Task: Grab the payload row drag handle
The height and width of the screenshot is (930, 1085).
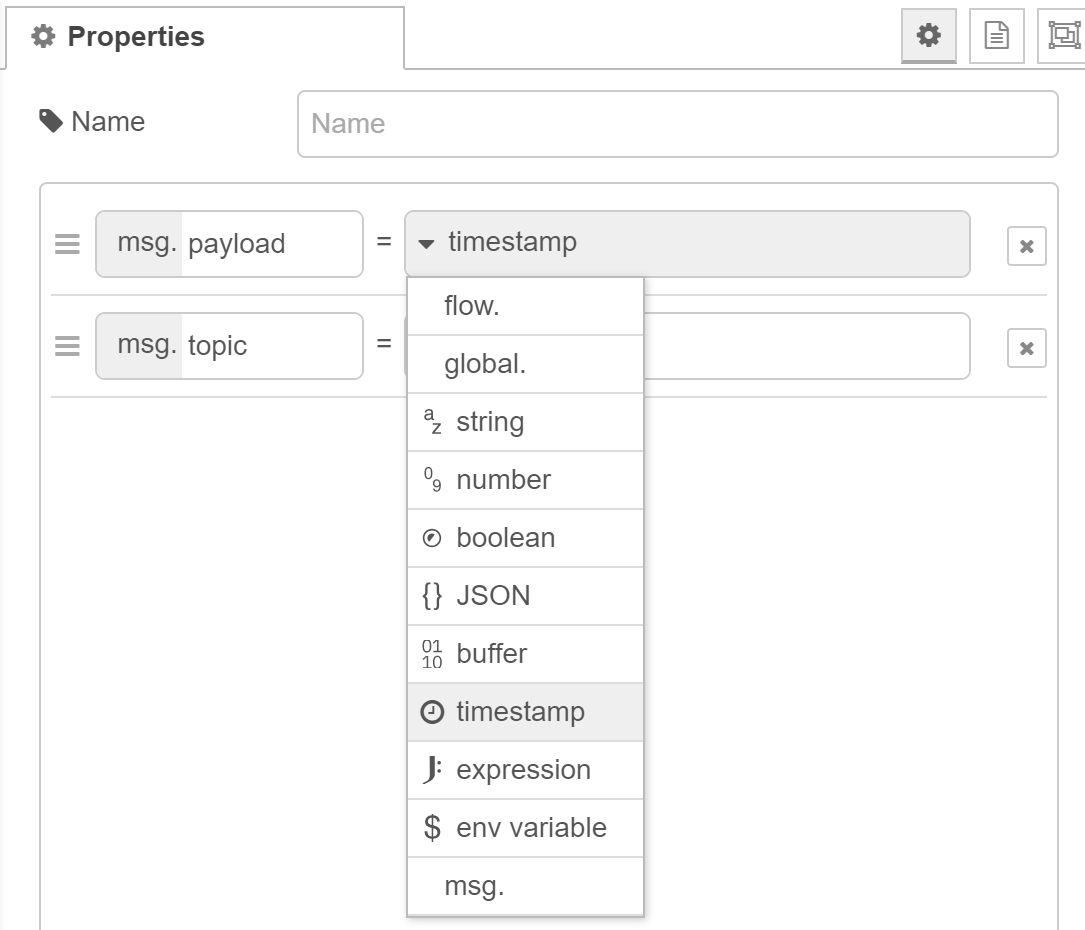Action: tap(67, 244)
